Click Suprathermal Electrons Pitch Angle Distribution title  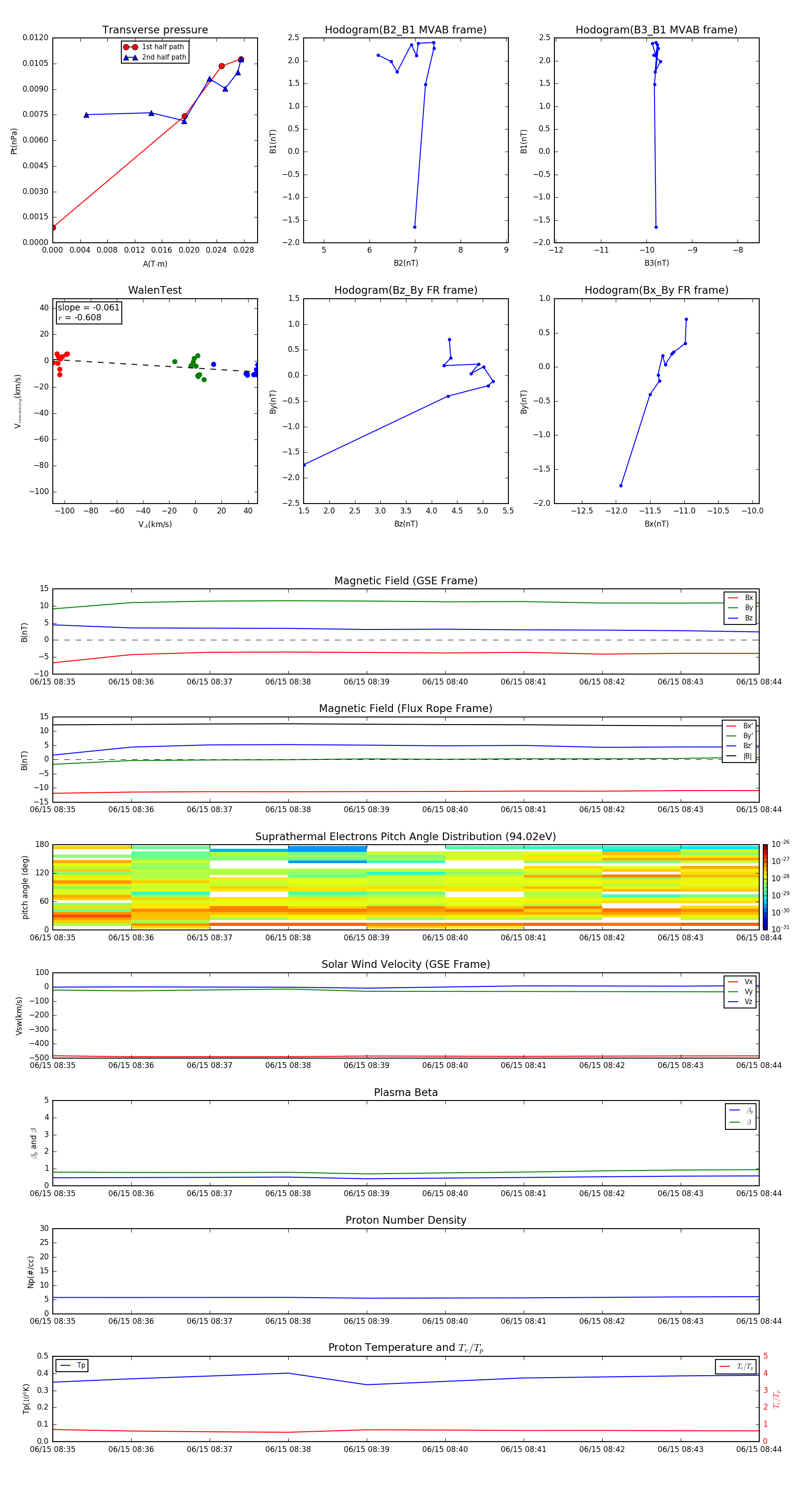pos(406,837)
